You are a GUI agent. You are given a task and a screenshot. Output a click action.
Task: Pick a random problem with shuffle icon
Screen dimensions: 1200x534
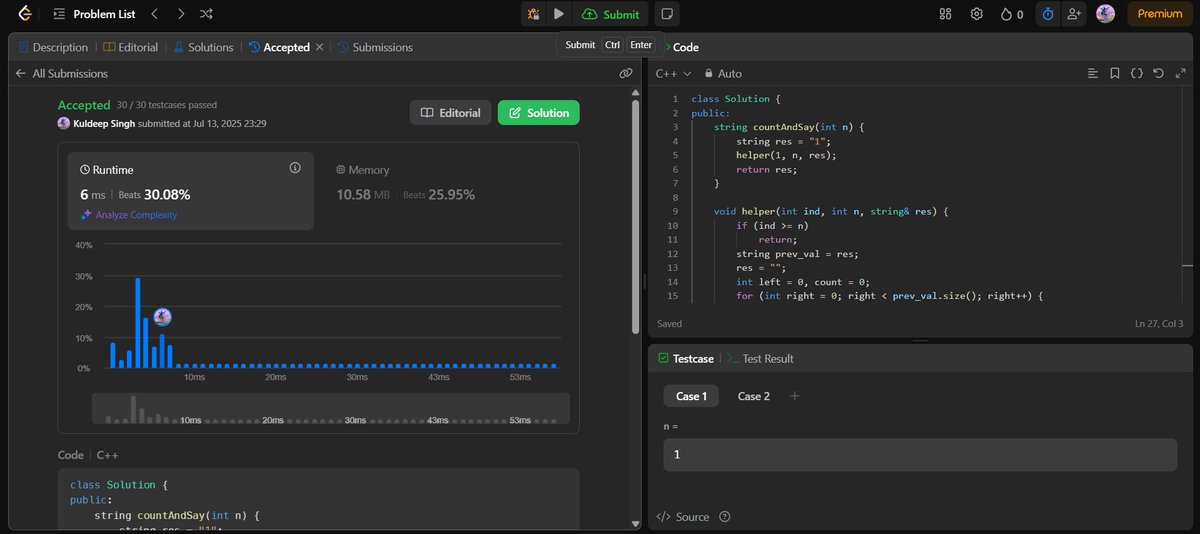coord(206,14)
